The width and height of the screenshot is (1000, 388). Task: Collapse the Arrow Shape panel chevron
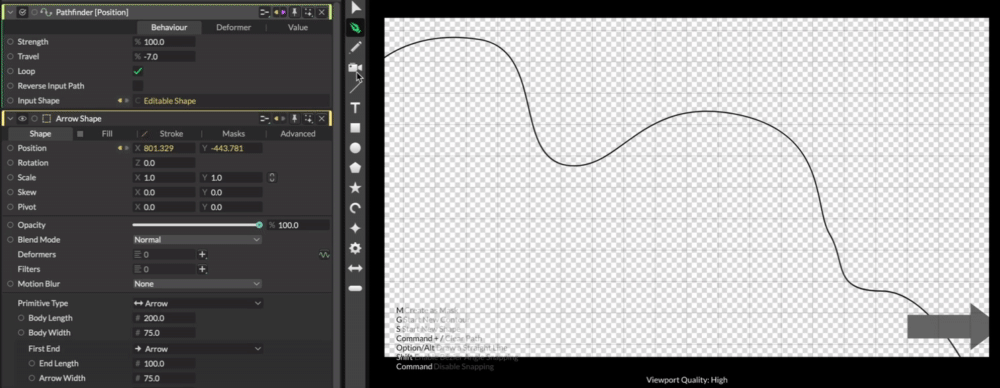click(x=10, y=119)
